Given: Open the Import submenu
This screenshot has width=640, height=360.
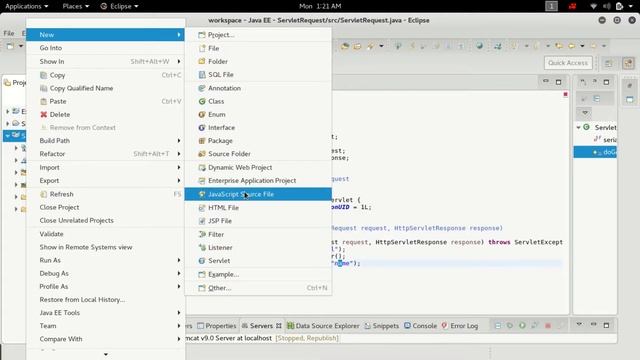Looking at the screenshot, I should click(105, 167).
